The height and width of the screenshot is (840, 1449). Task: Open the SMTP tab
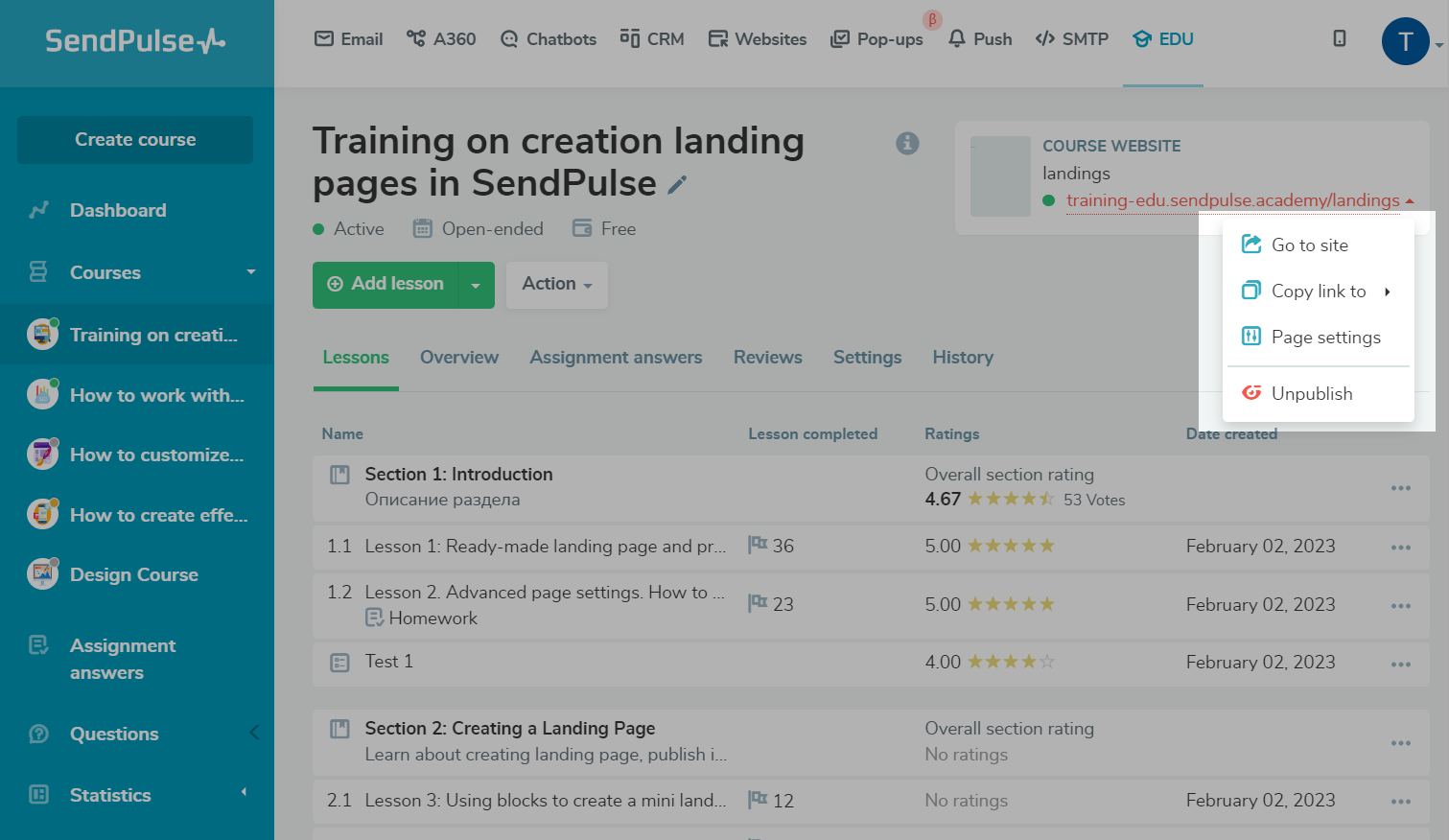point(1072,39)
